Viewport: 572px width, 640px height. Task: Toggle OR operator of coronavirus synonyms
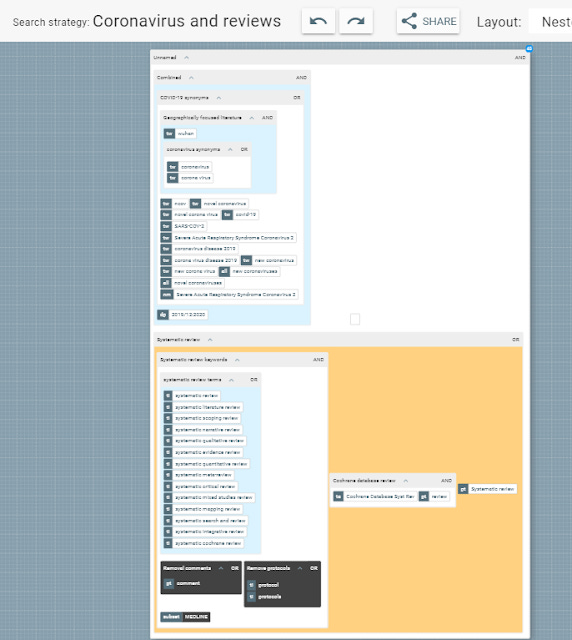(244, 149)
